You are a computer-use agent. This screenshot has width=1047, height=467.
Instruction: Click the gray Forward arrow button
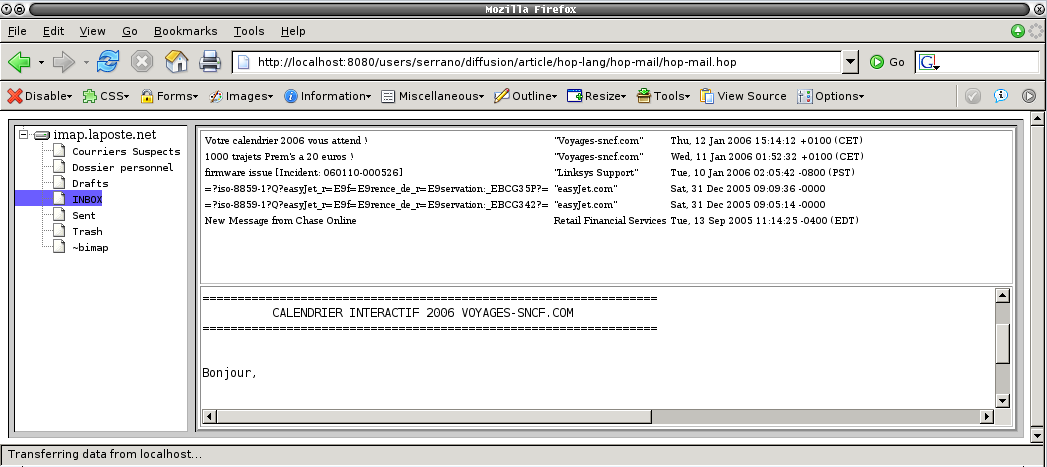pos(63,62)
